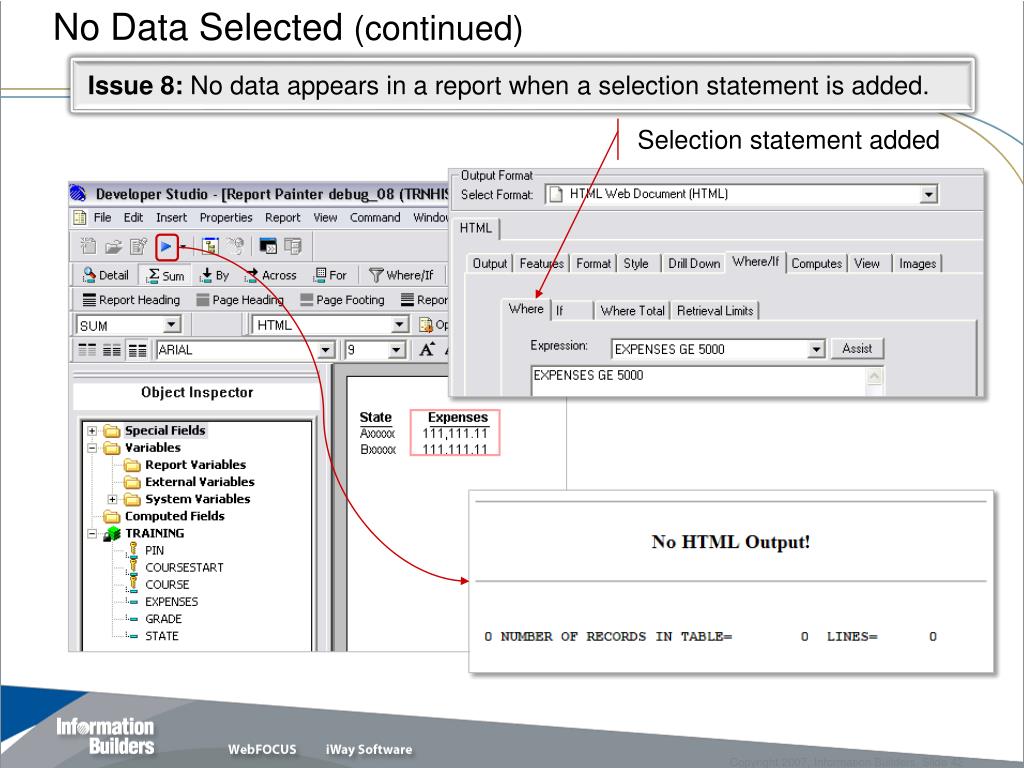Open the View menu
1024x768 pixels.
[325, 217]
